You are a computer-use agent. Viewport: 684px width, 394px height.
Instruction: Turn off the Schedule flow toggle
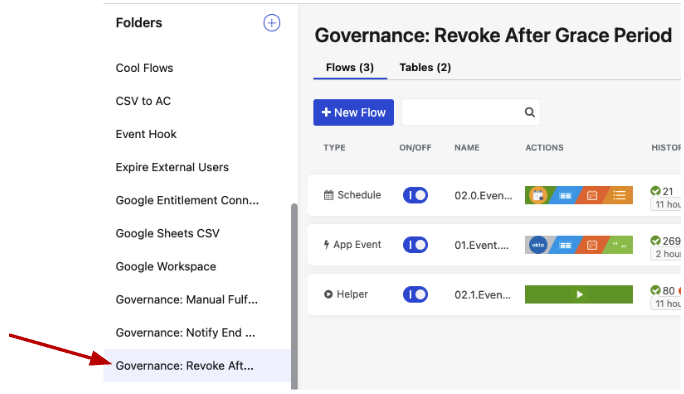tap(415, 195)
